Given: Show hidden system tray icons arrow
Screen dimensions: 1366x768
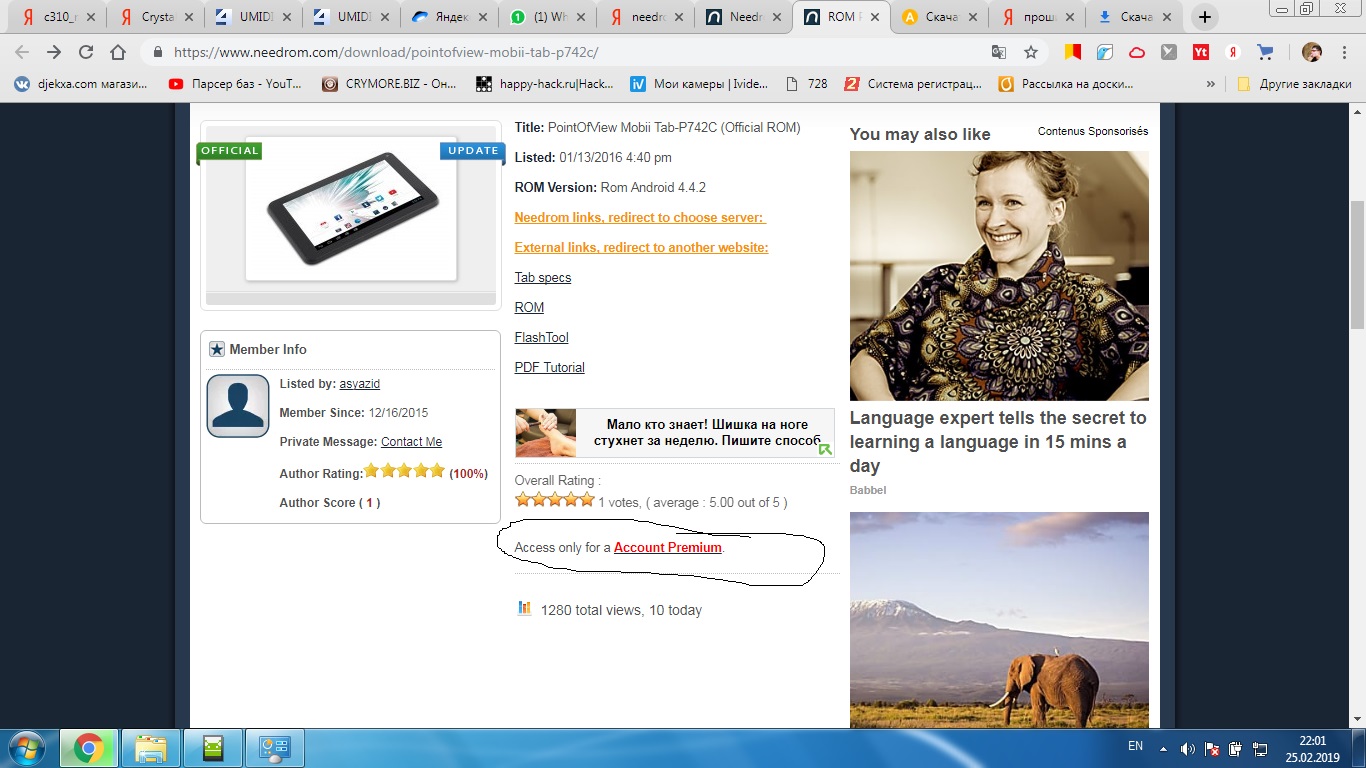Looking at the screenshot, I should pyautogui.click(x=1163, y=748).
